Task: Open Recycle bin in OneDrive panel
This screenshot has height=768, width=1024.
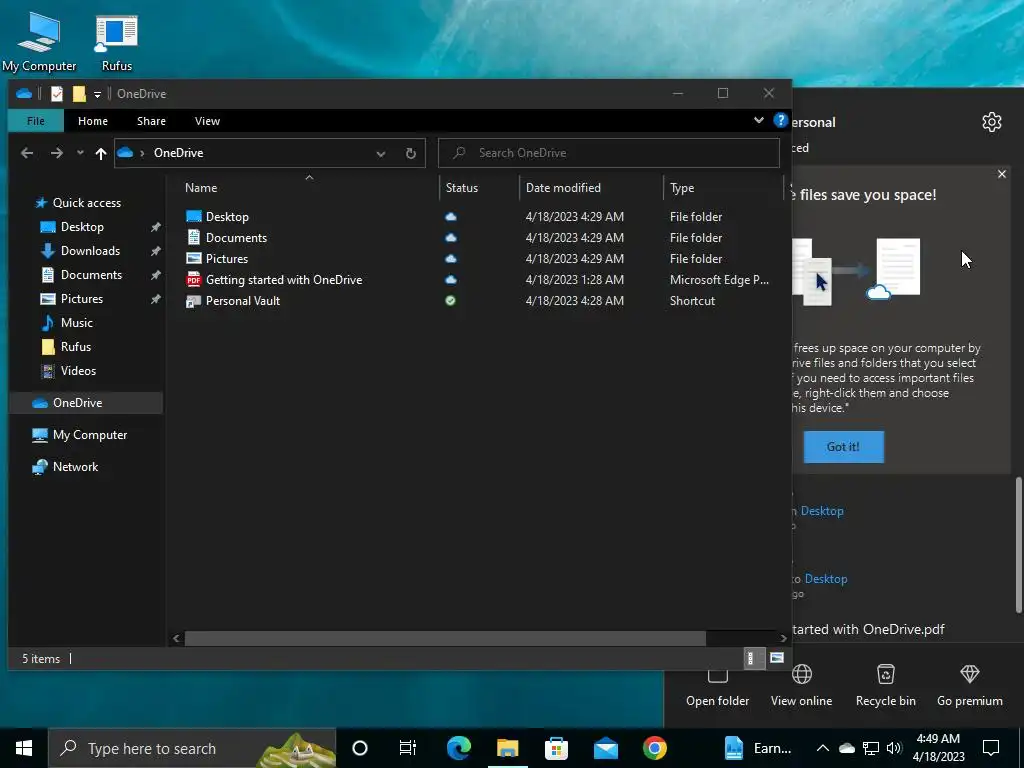Action: click(886, 687)
